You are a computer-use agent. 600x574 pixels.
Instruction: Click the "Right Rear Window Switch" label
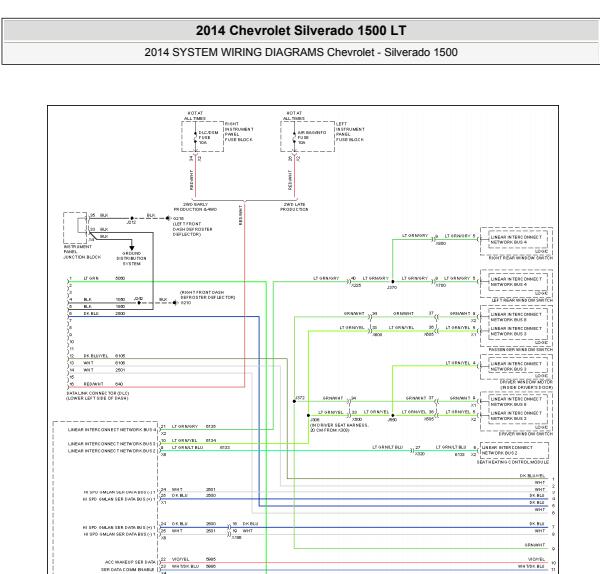coord(520,258)
